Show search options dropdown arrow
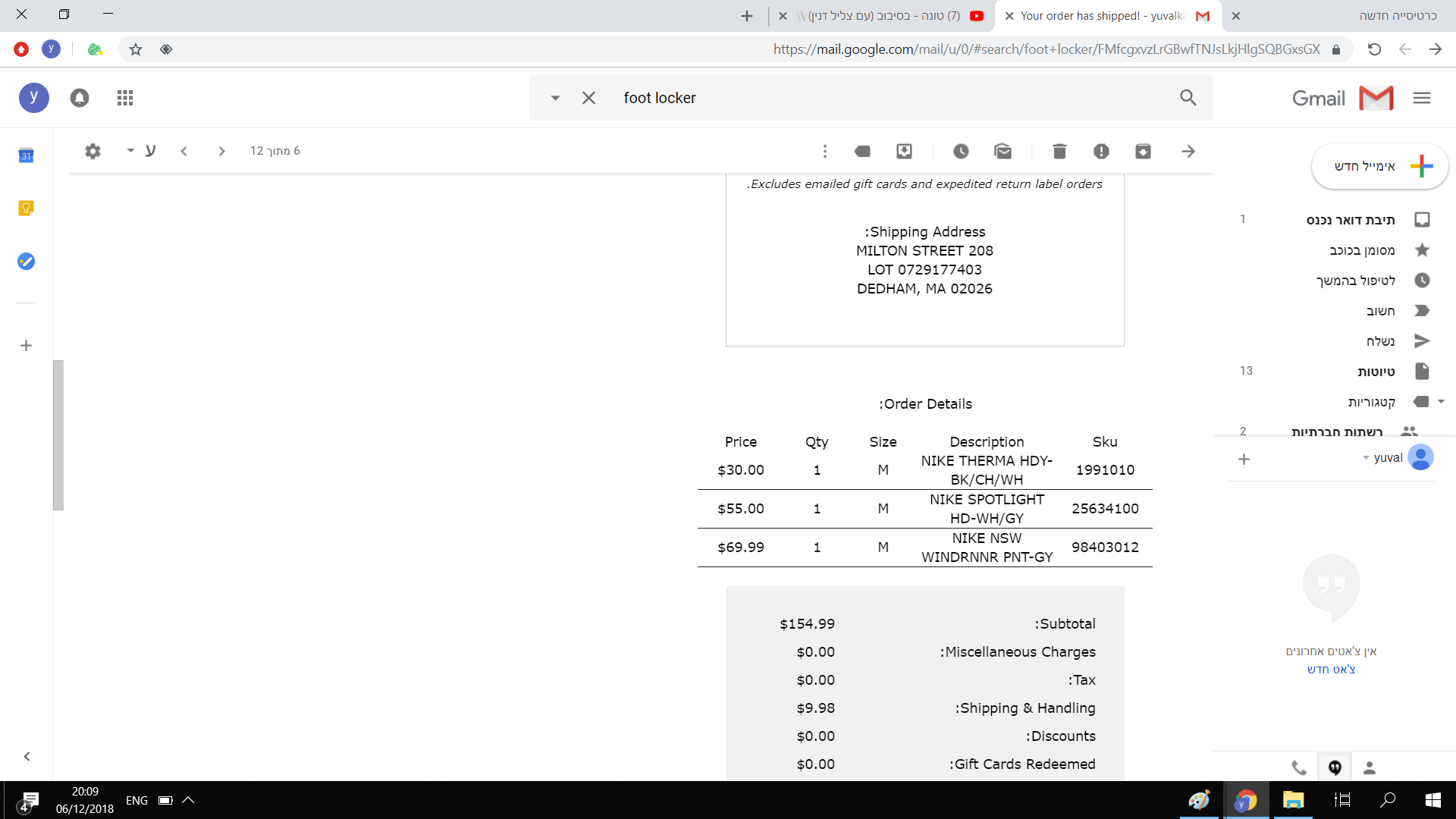 [x=555, y=98]
